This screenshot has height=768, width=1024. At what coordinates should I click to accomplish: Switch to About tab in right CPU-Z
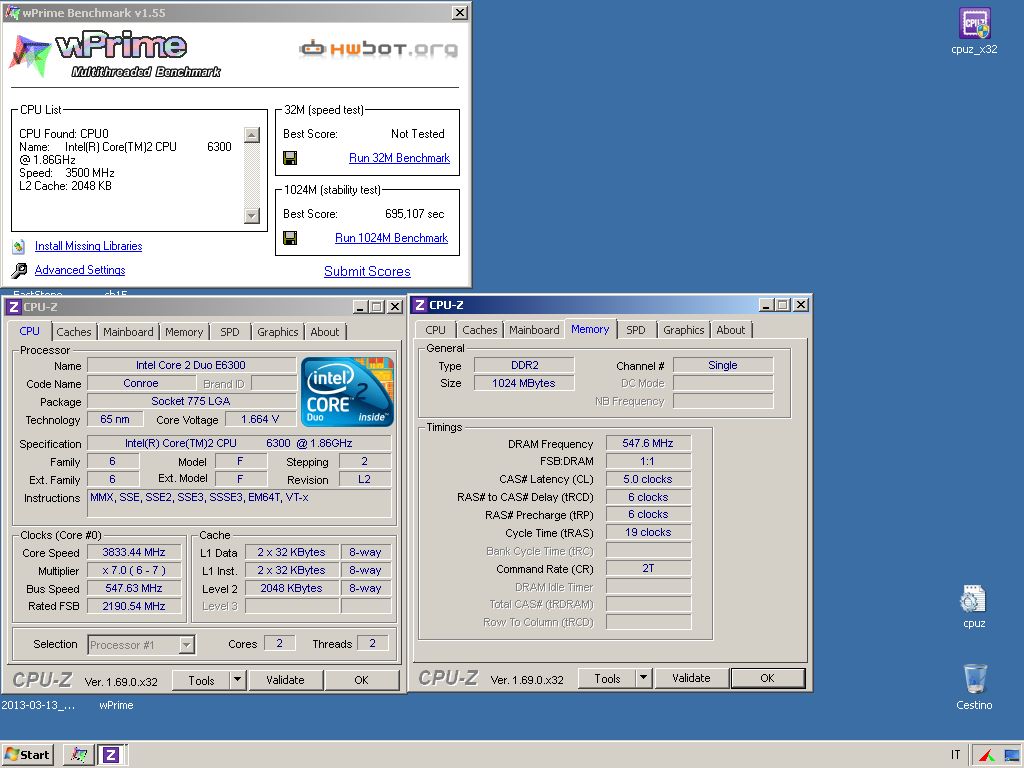[731, 330]
